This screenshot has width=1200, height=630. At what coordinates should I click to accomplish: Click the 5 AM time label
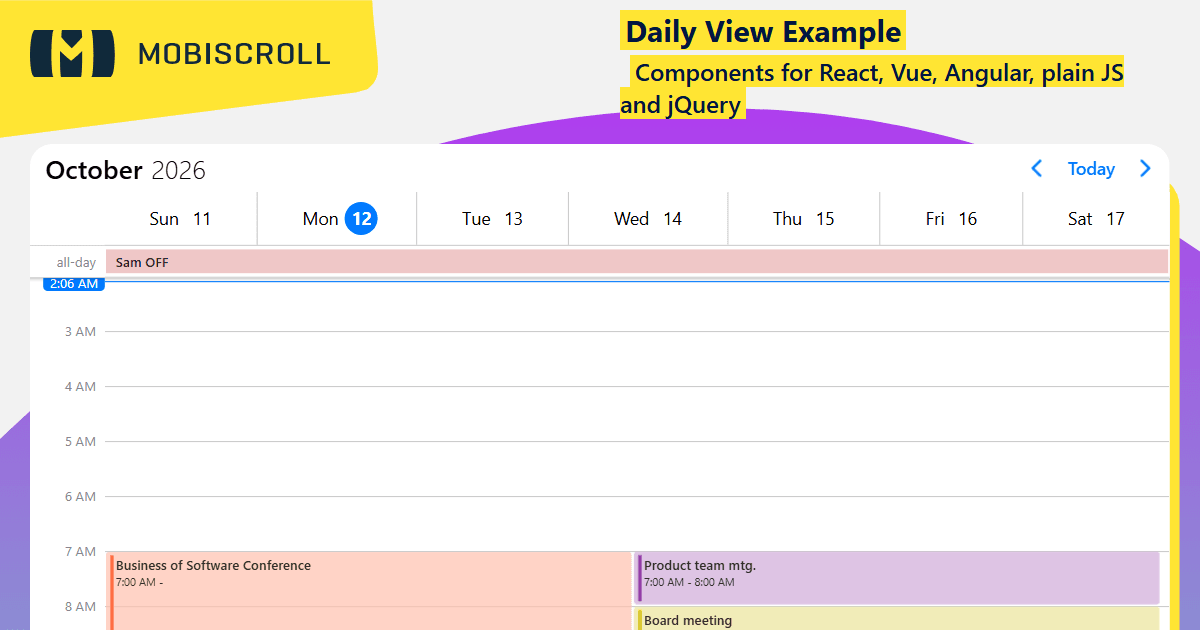coord(80,441)
